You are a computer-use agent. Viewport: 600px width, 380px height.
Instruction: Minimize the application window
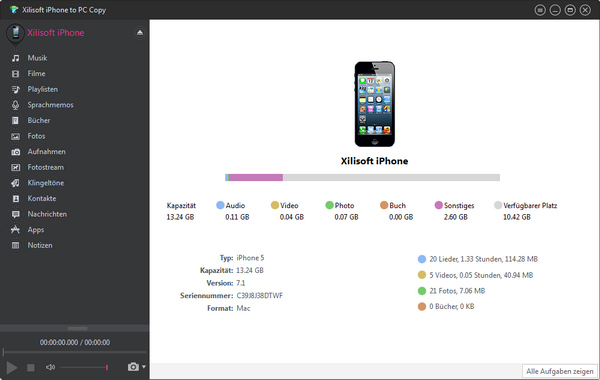555,10
